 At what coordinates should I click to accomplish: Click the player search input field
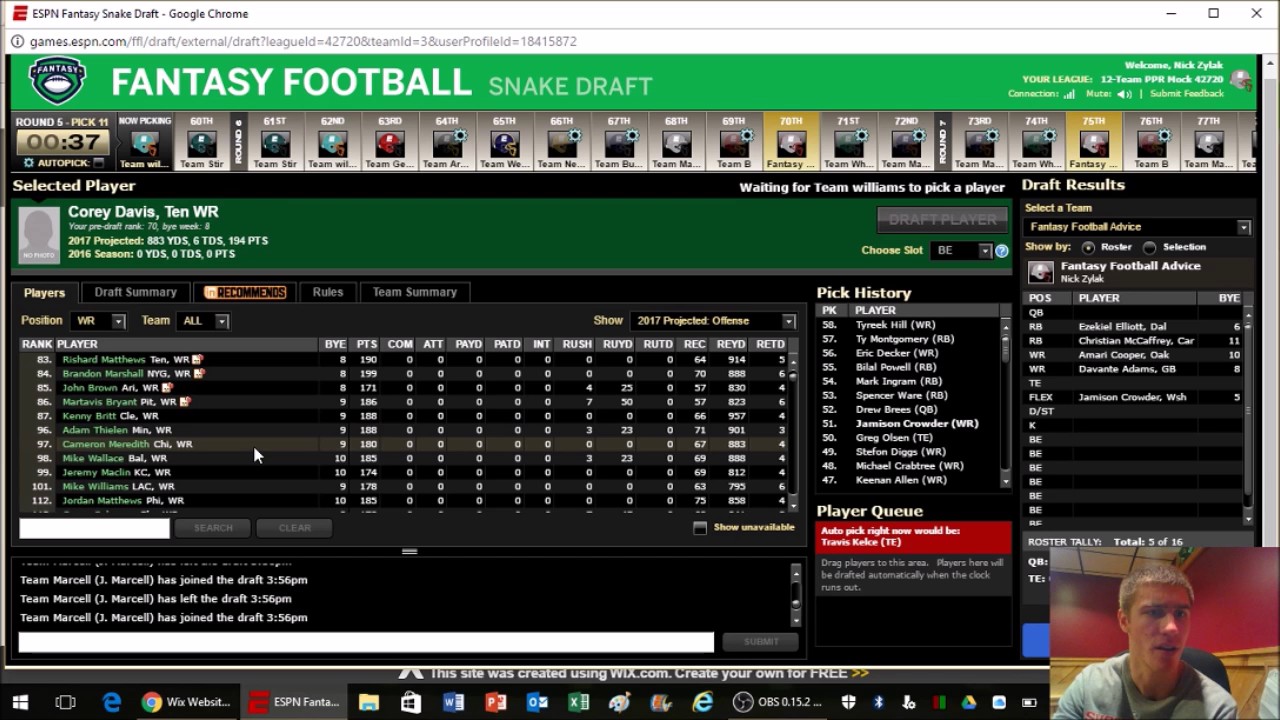pos(94,528)
